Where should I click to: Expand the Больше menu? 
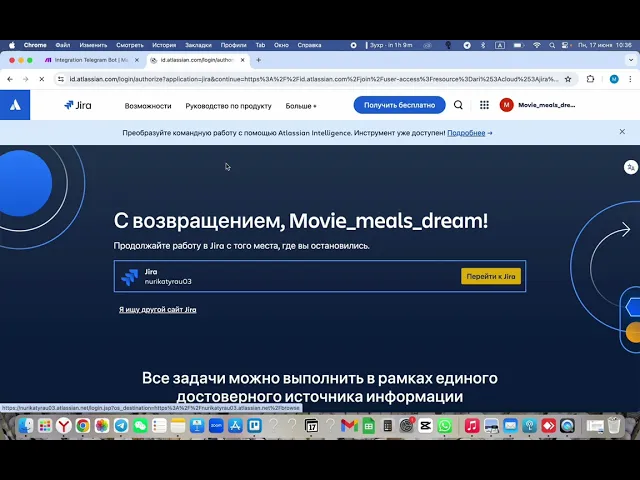pos(301,106)
